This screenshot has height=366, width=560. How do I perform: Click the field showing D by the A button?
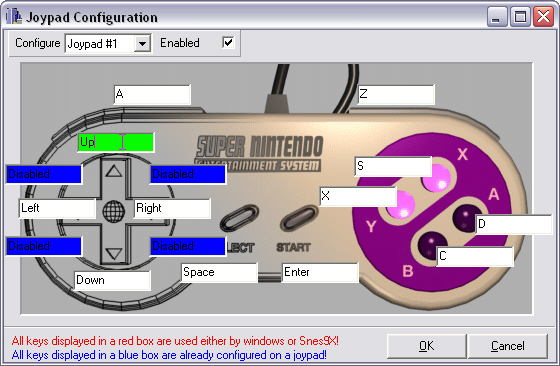[514, 224]
